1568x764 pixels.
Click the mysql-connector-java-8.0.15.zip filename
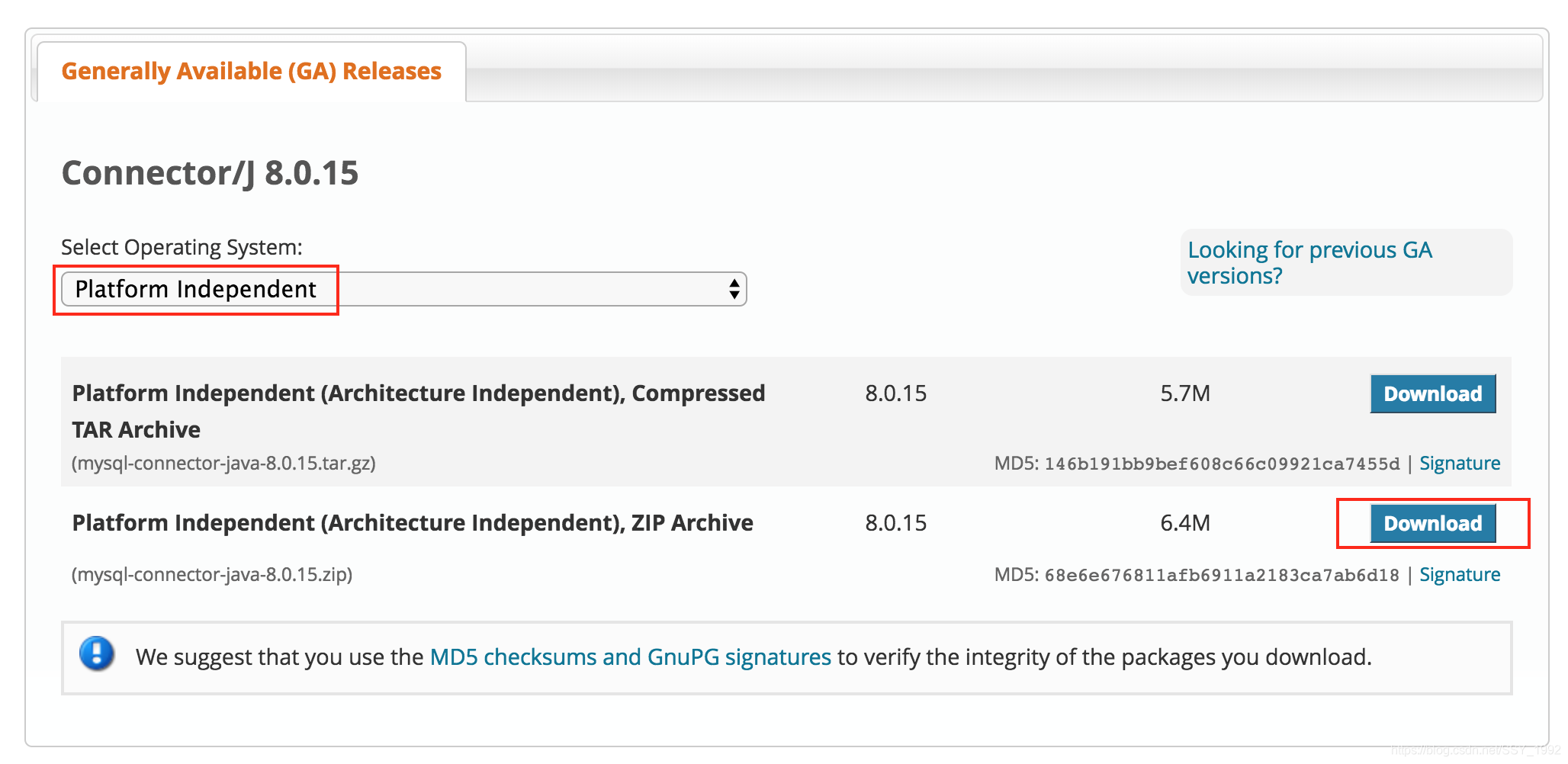tap(212, 574)
